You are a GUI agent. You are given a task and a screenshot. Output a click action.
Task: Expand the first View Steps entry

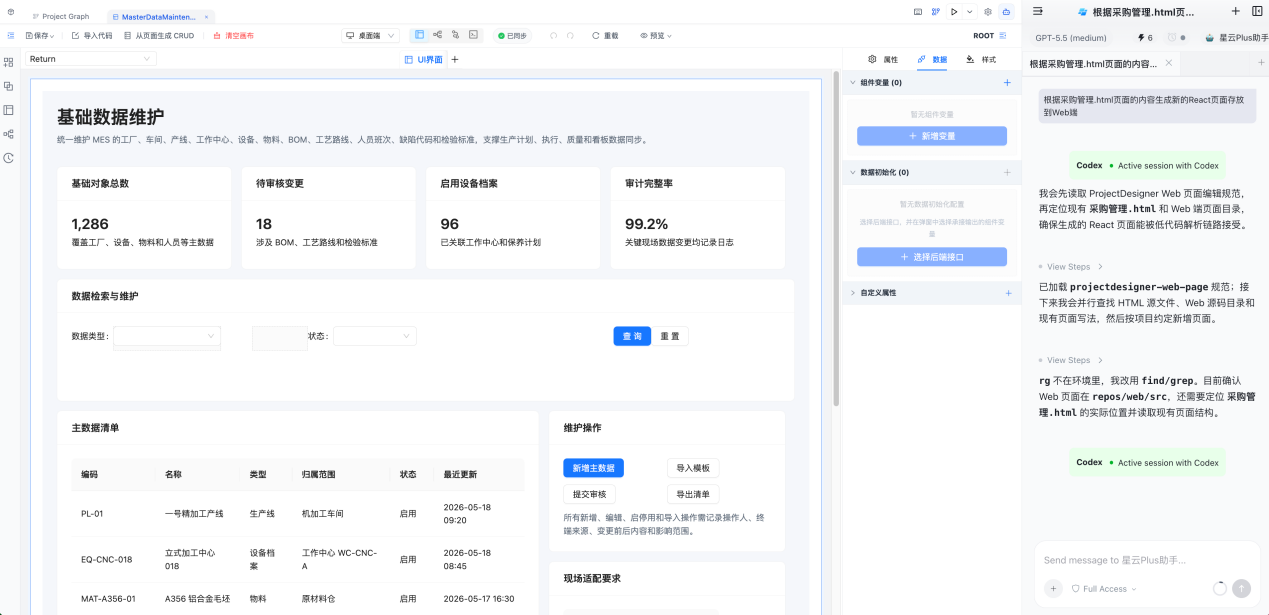(1072, 267)
